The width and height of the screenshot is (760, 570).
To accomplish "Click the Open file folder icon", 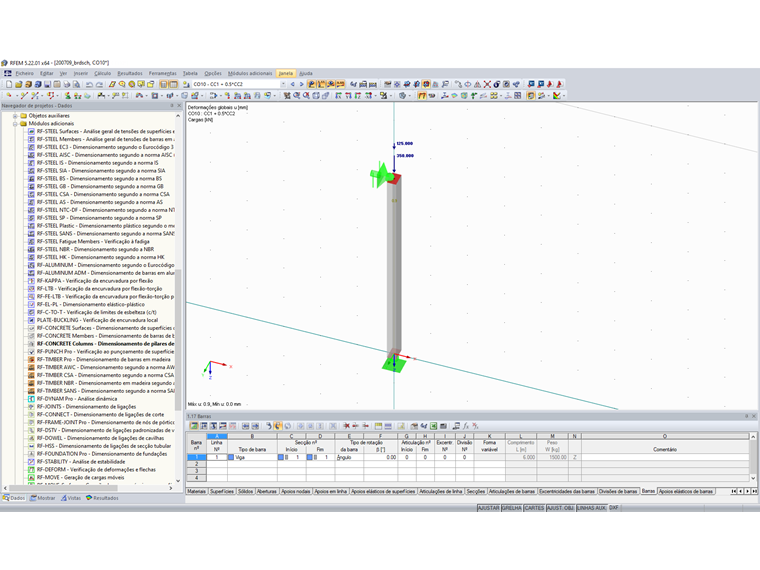I will pyautogui.click(x=18, y=84).
